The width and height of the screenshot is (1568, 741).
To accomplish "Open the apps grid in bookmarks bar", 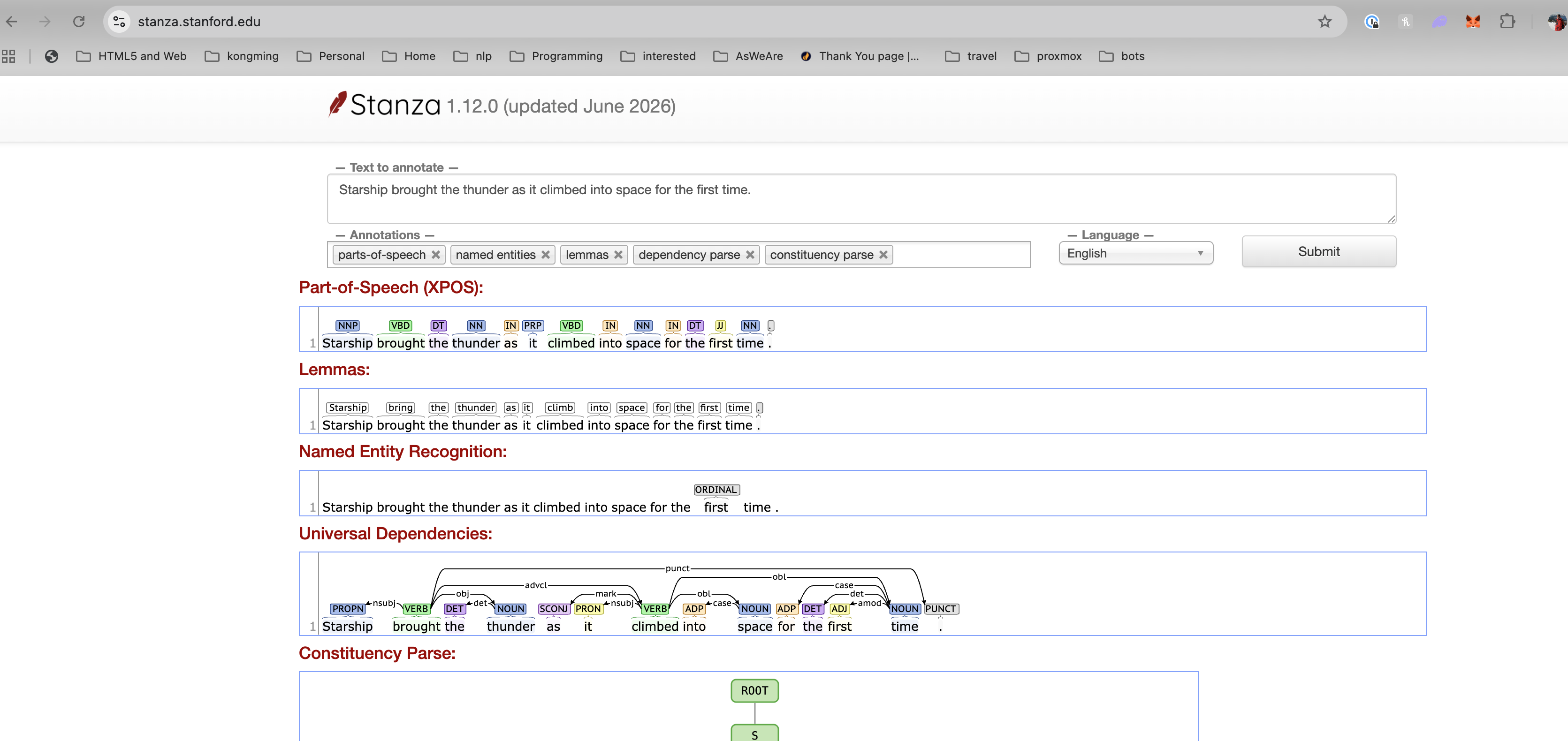I will 8,56.
